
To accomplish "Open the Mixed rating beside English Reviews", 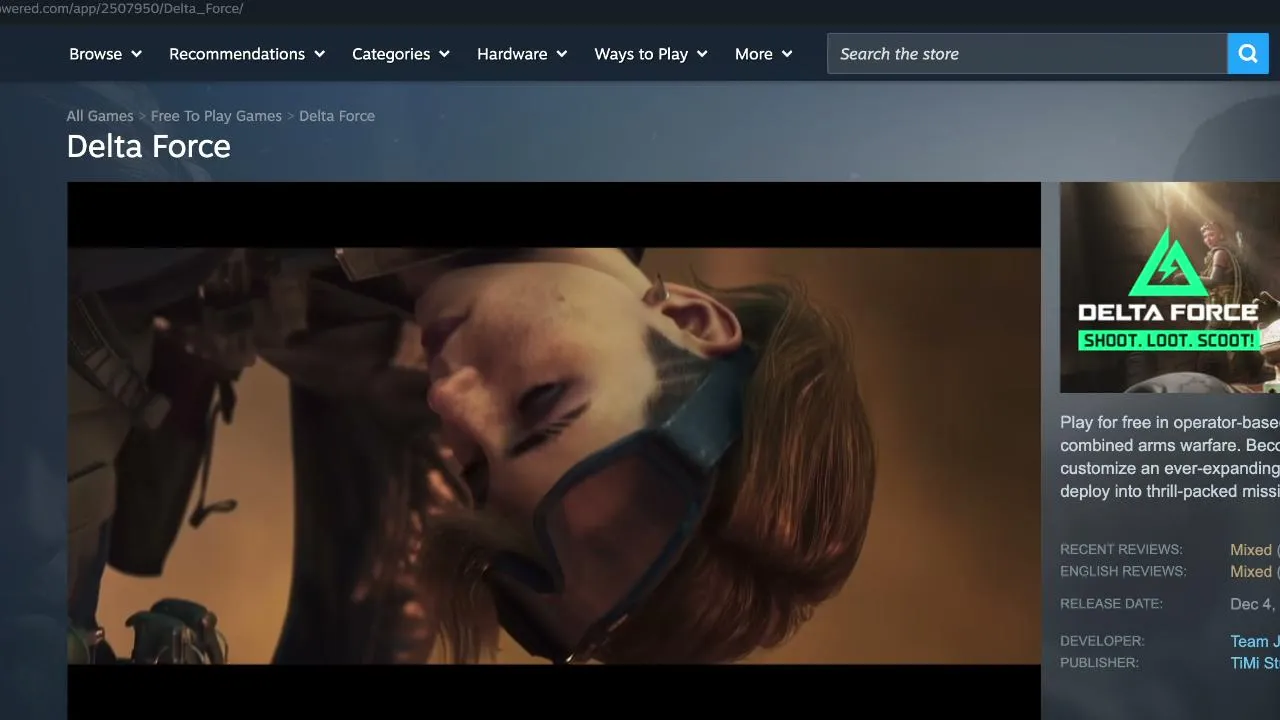I will click(1251, 572).
